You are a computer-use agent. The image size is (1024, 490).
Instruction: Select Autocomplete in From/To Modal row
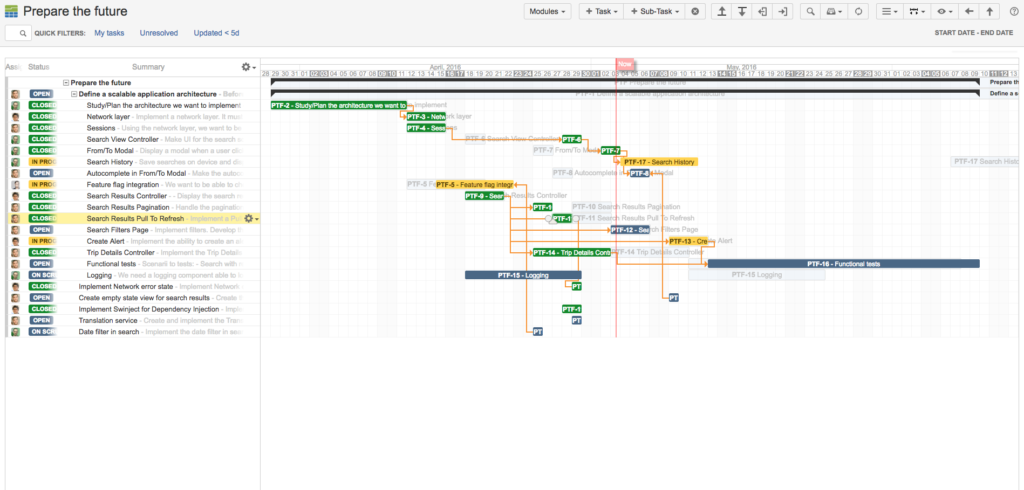coord(133,173)
